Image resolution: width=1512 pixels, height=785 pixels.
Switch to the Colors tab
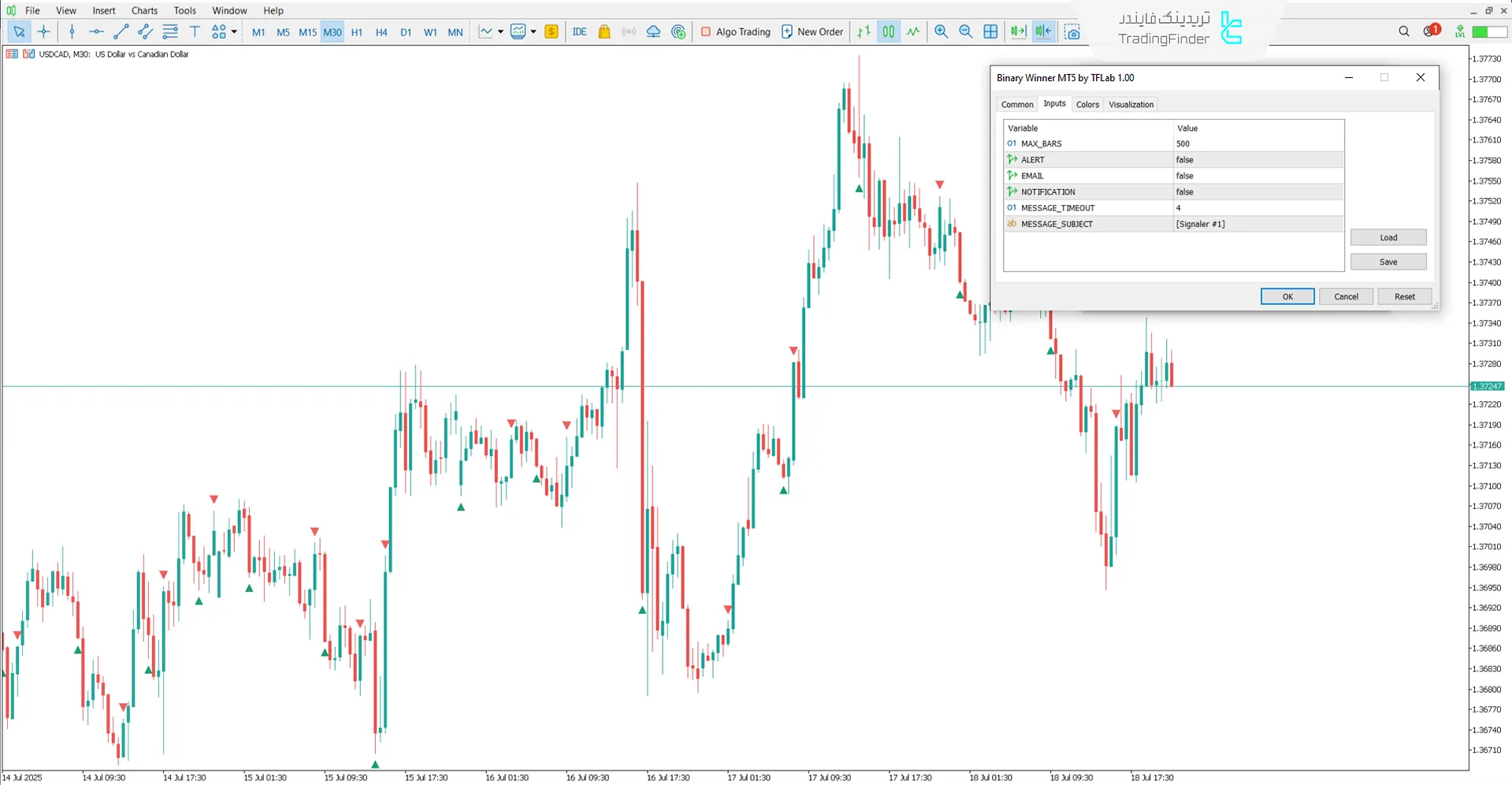pyautogui.click(x=1087, y=104)
